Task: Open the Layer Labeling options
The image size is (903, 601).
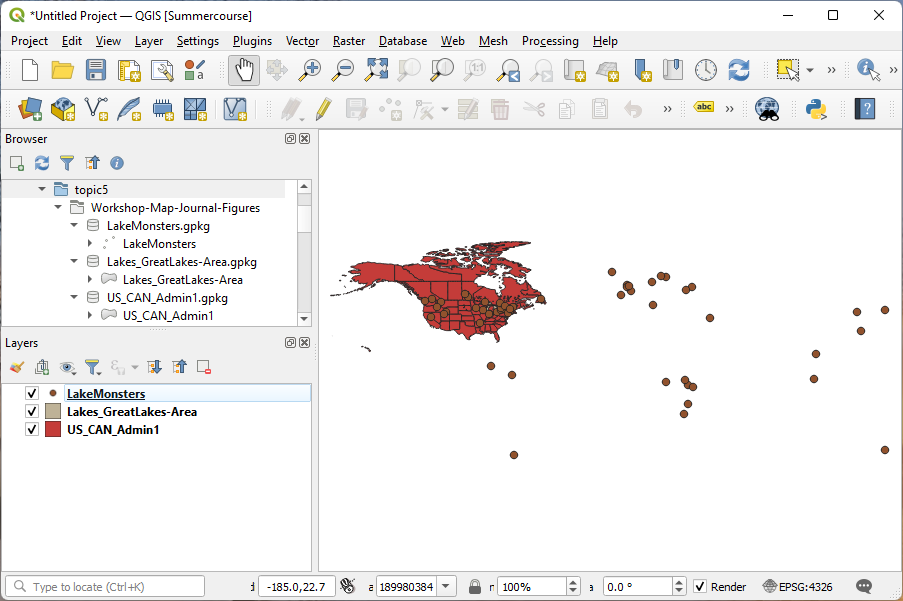Action: [x=703, y=106]
